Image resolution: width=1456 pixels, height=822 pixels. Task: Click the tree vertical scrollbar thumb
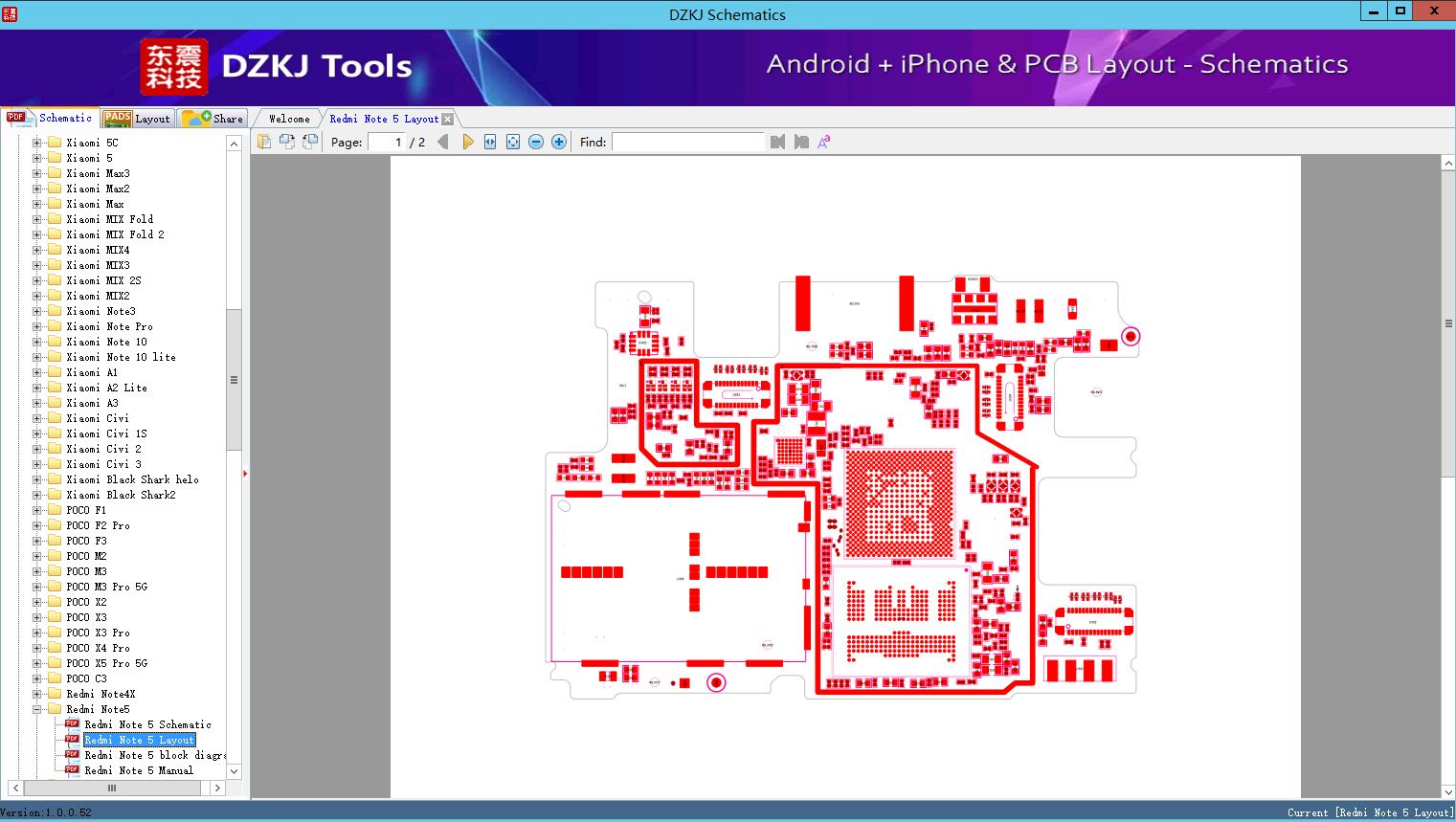[234, 379]
